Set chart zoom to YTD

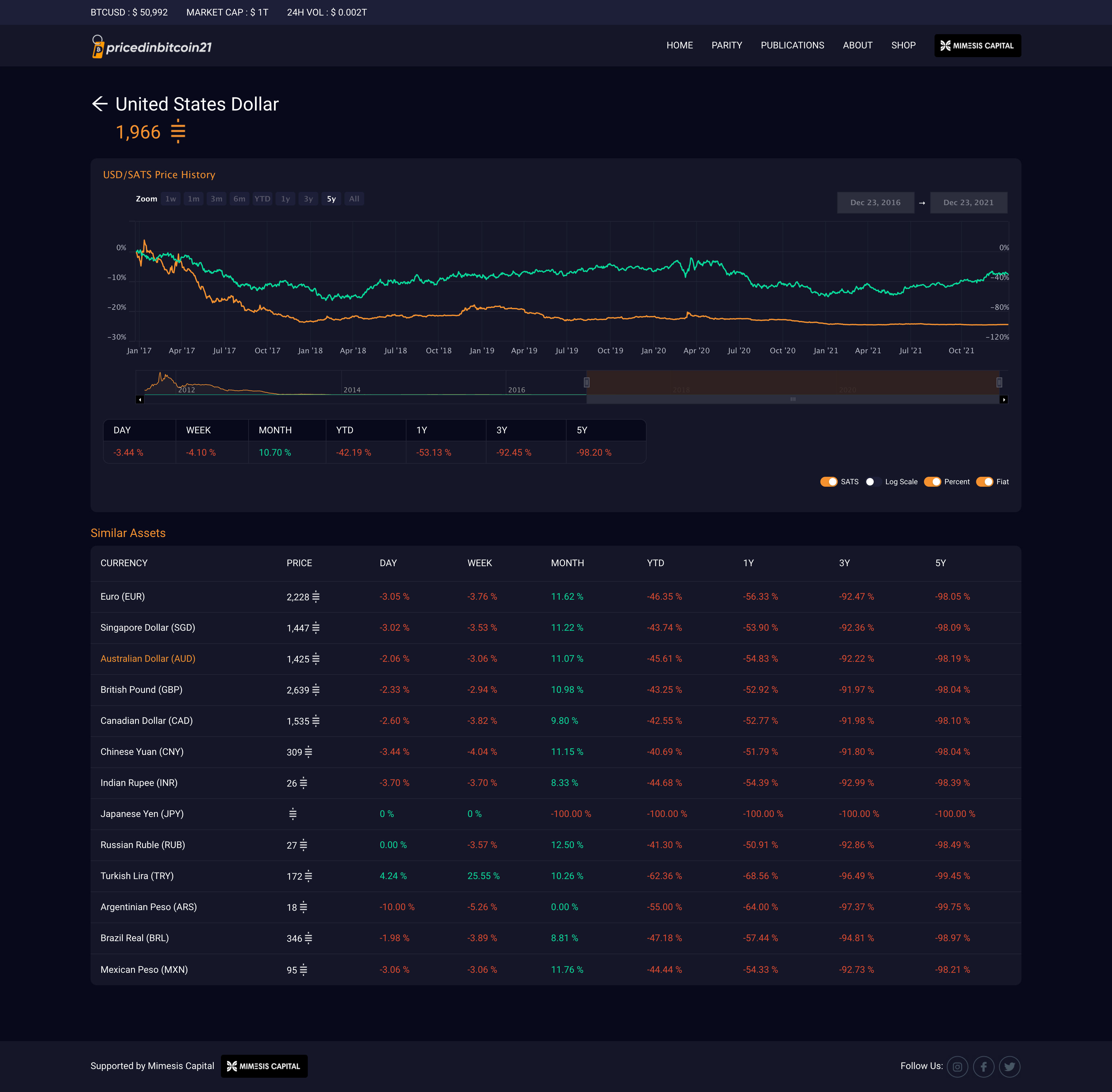click(262, 199)
